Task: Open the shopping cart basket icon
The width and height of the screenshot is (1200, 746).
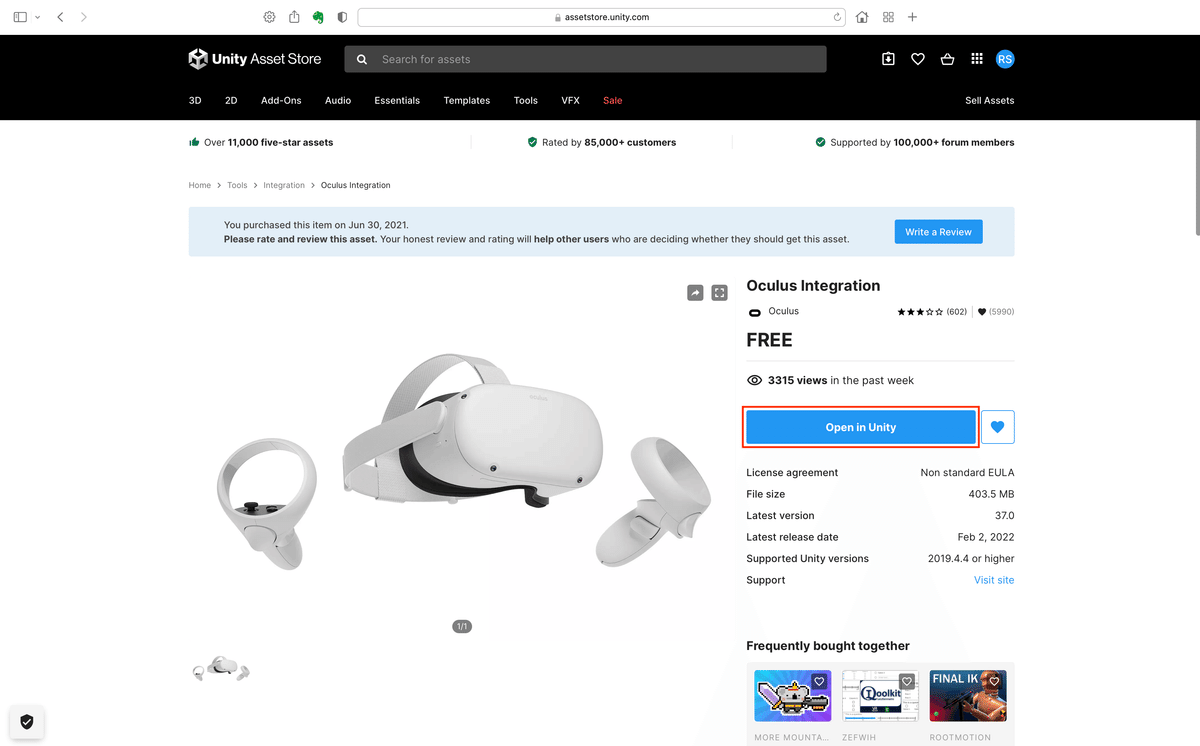Action: pyautogui.click(x=947, y=59)
